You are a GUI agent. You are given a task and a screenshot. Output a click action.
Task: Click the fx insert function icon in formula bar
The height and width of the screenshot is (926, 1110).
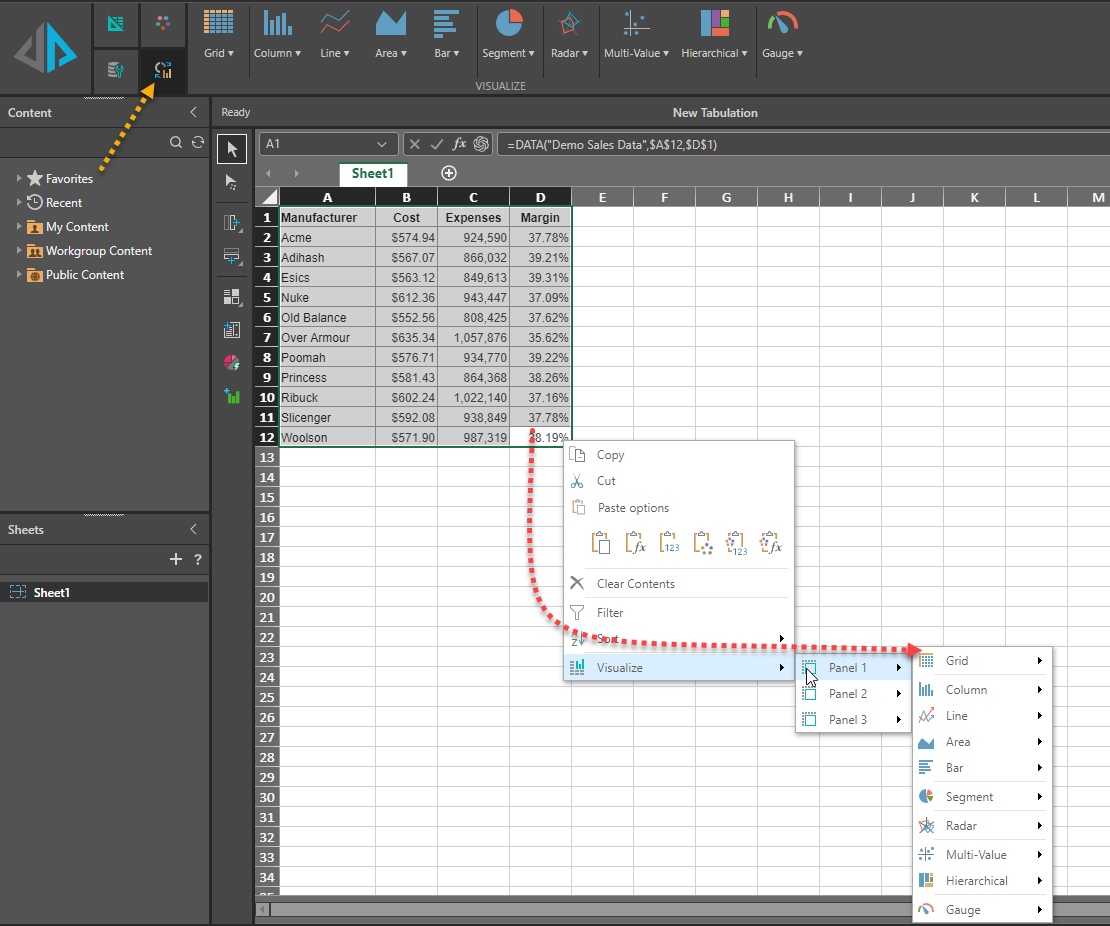[460, 143]
